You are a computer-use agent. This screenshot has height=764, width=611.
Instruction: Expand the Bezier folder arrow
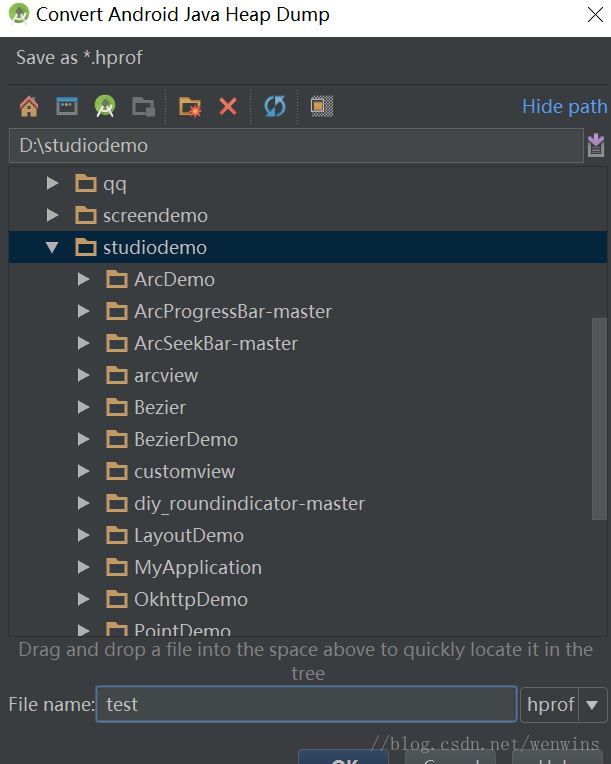(x=83, y=407)
